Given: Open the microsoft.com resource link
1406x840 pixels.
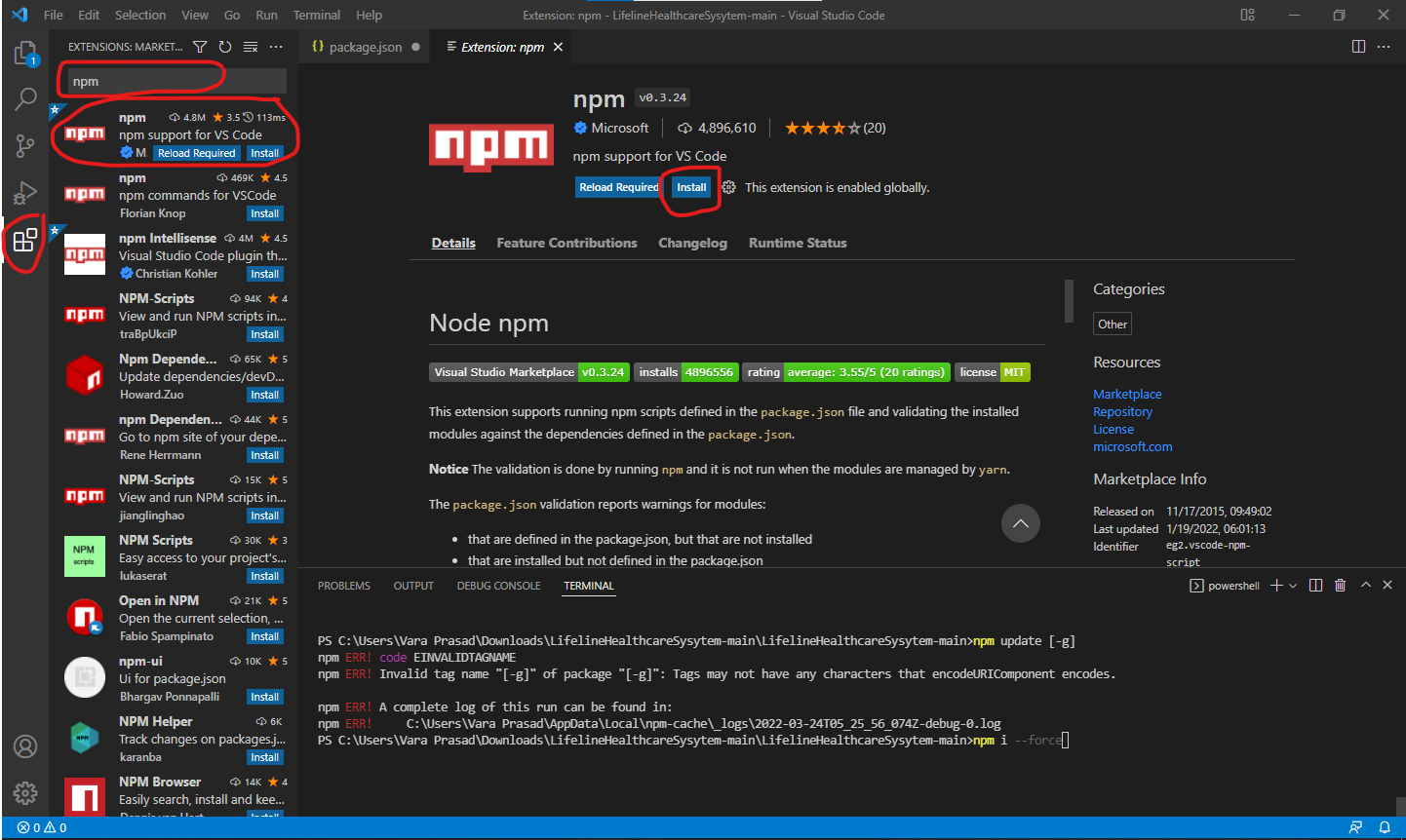Looking at the screenshot, I should 1133,446.
